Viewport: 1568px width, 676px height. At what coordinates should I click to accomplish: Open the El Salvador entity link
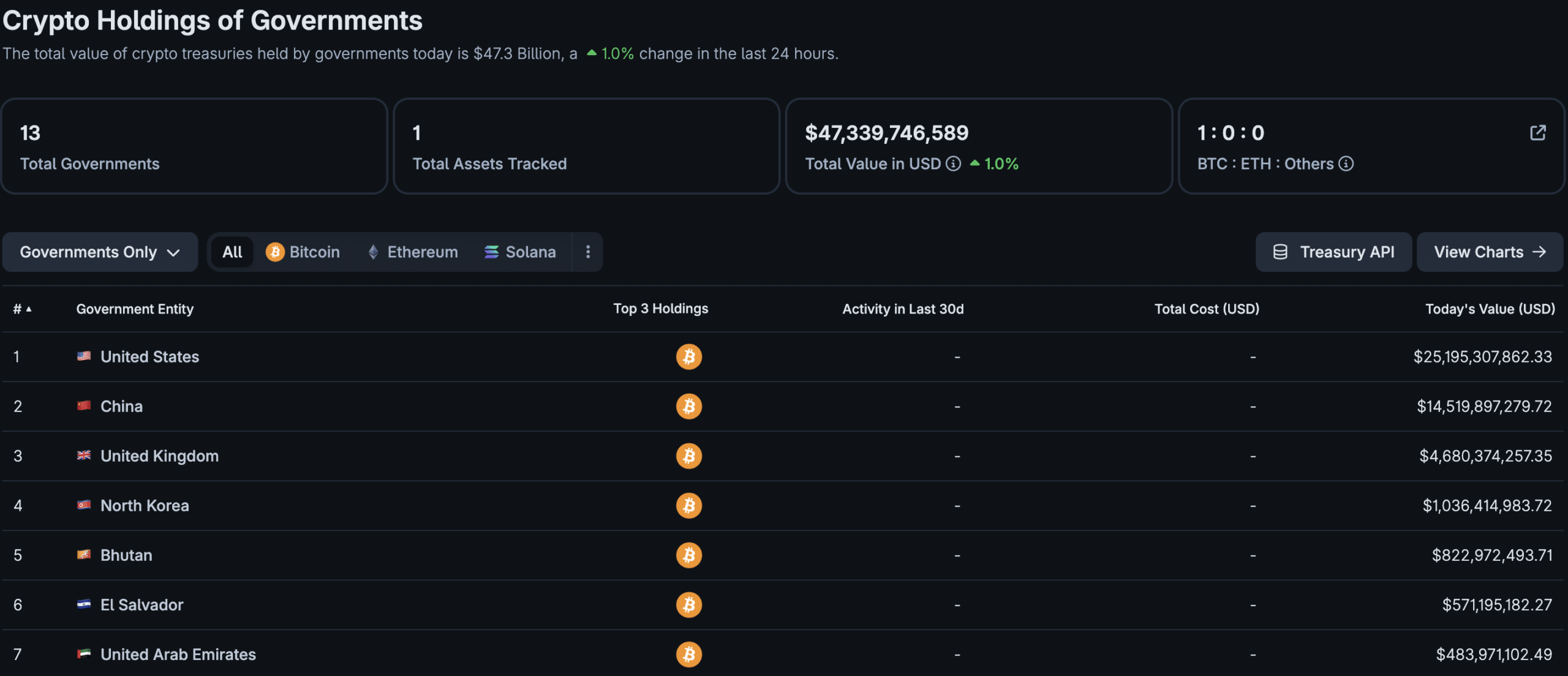coord(141,604)
